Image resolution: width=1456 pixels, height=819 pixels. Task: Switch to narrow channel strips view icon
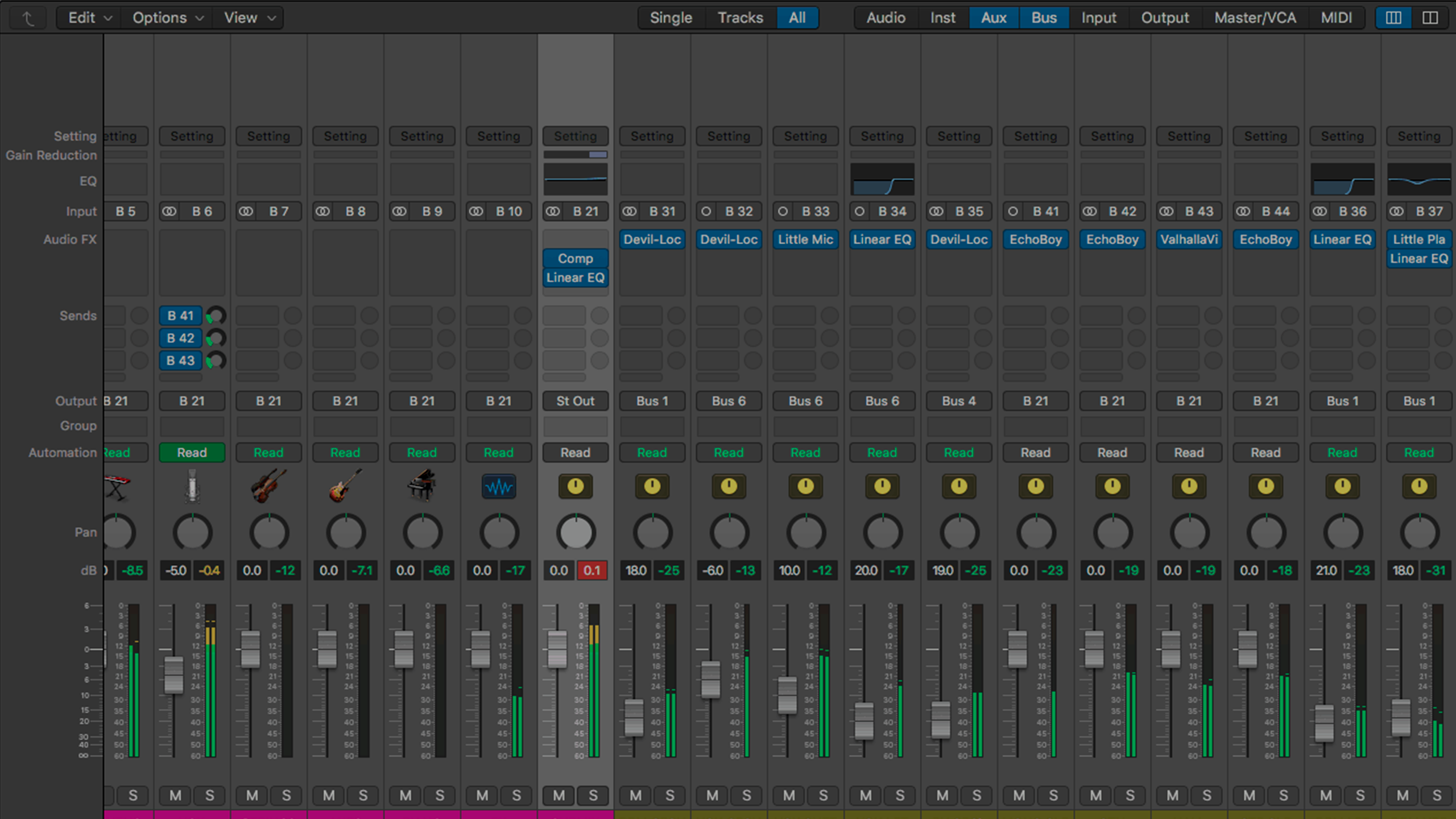click(1393, 18)
